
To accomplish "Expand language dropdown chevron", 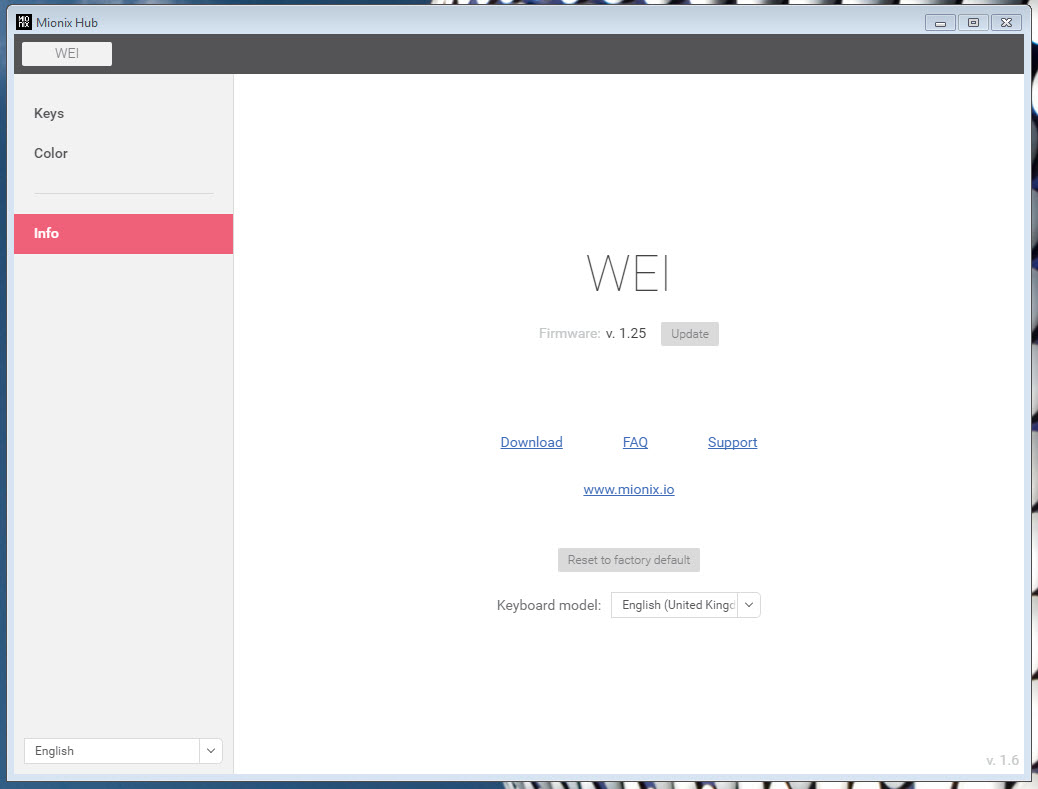I will coord(211,751).
